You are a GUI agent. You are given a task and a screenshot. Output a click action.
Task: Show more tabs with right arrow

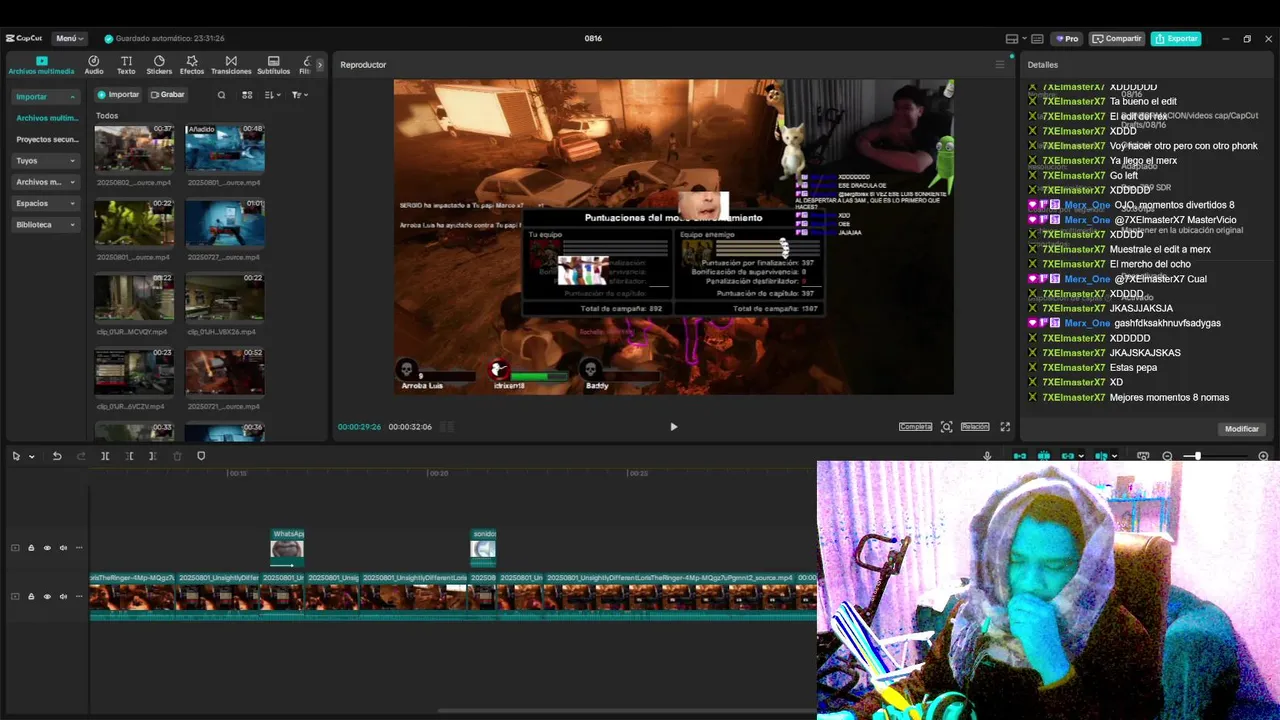coord(320,65)
